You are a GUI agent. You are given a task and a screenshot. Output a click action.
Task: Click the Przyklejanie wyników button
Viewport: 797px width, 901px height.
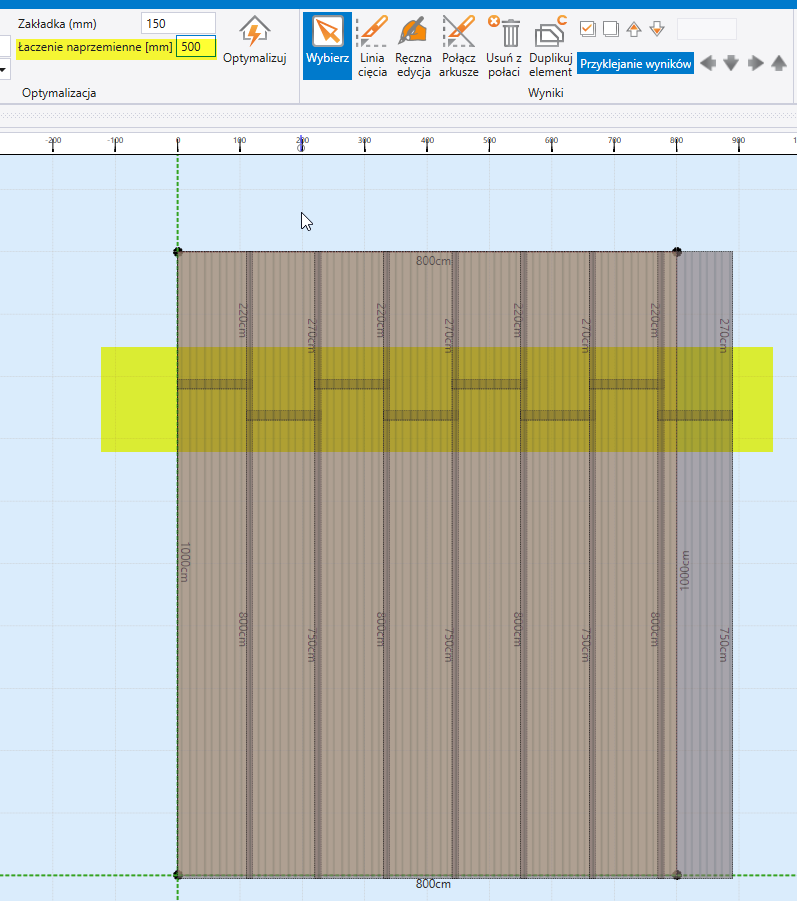(x=635, y=63)
